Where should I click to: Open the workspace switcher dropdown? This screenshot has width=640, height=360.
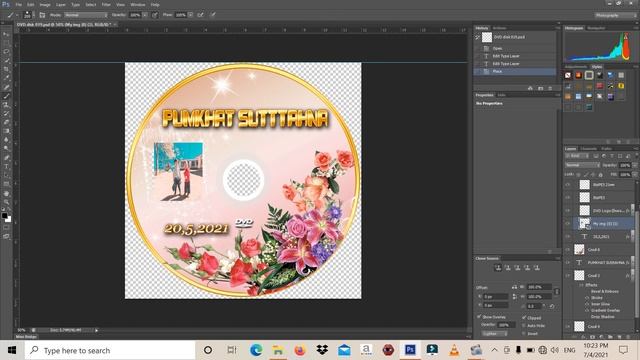(x=616, y=15)
